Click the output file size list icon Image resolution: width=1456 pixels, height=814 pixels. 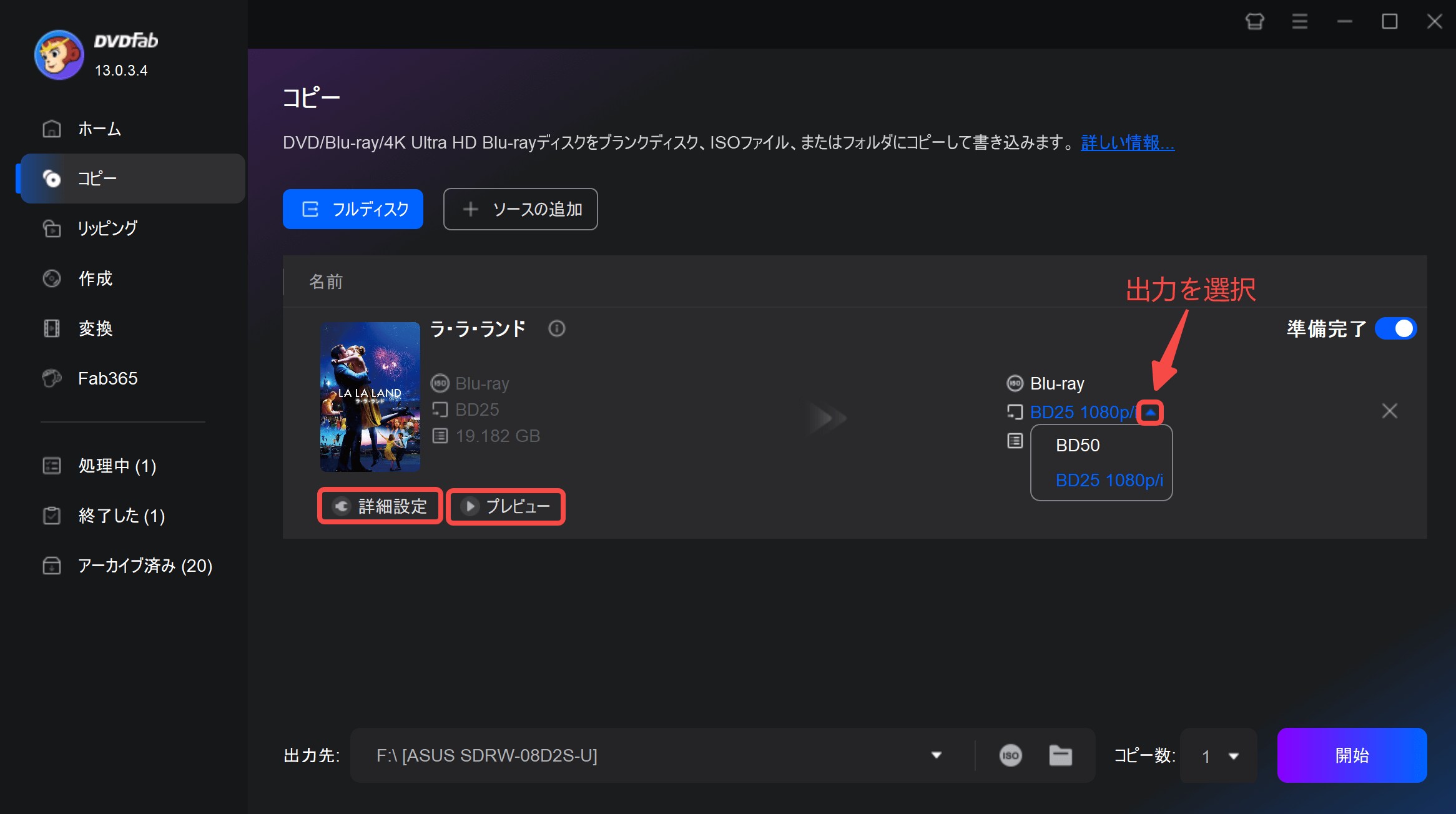click(1015, 441)
